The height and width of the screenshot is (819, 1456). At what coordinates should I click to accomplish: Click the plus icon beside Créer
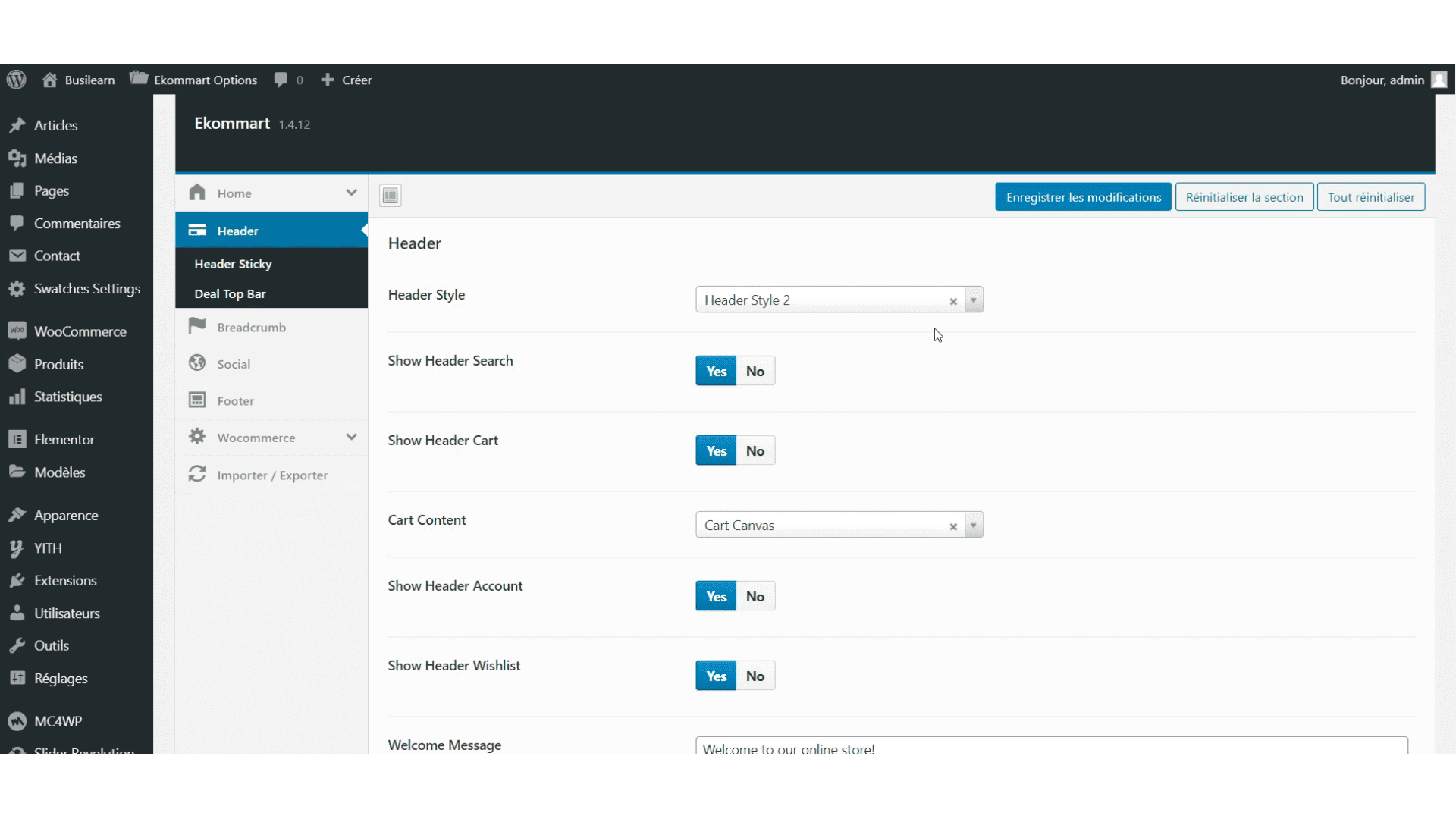(x=328, y=80)
